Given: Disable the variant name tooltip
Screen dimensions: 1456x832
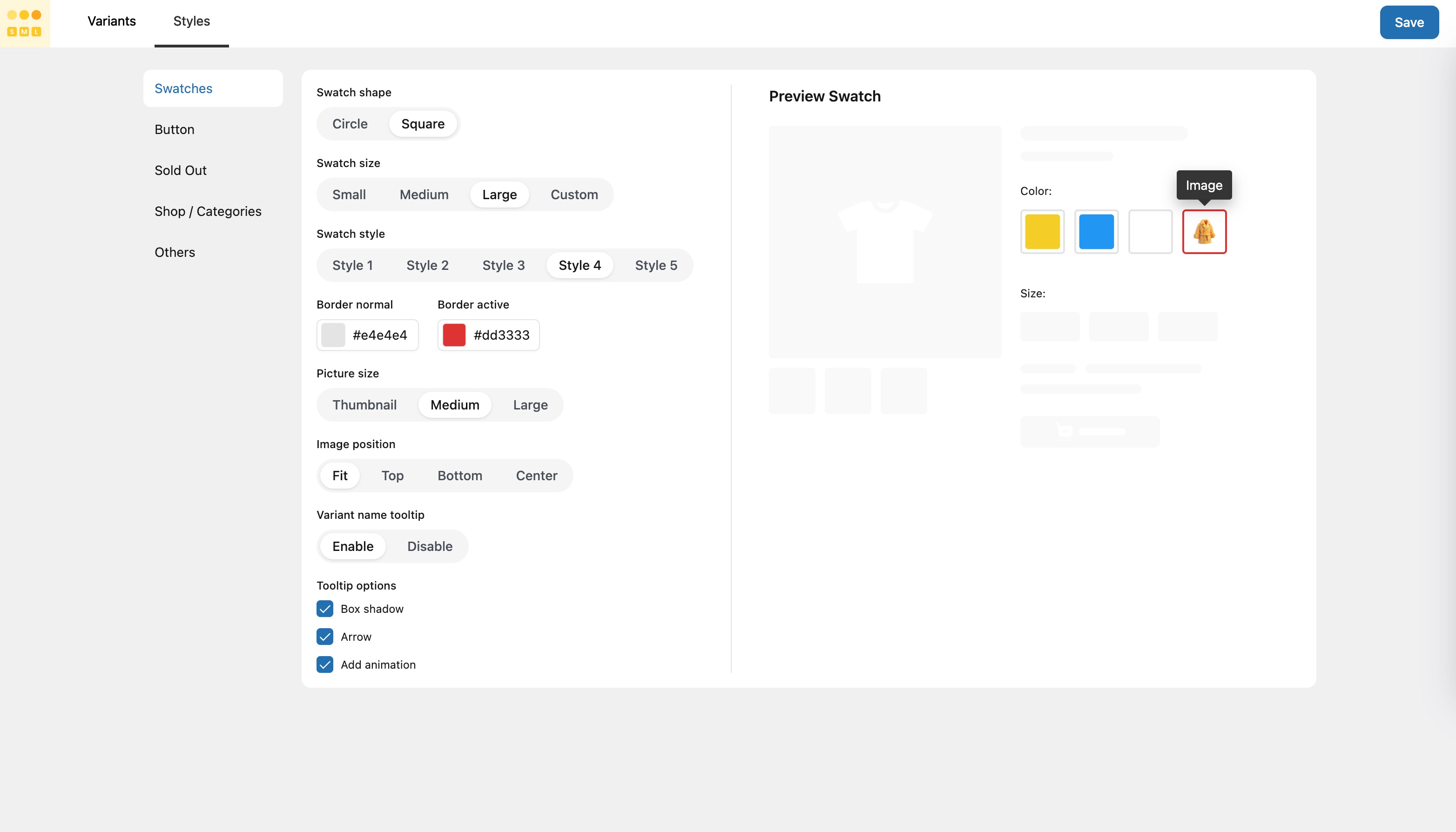Looking at the screenshot, I should tap(429, 546).
